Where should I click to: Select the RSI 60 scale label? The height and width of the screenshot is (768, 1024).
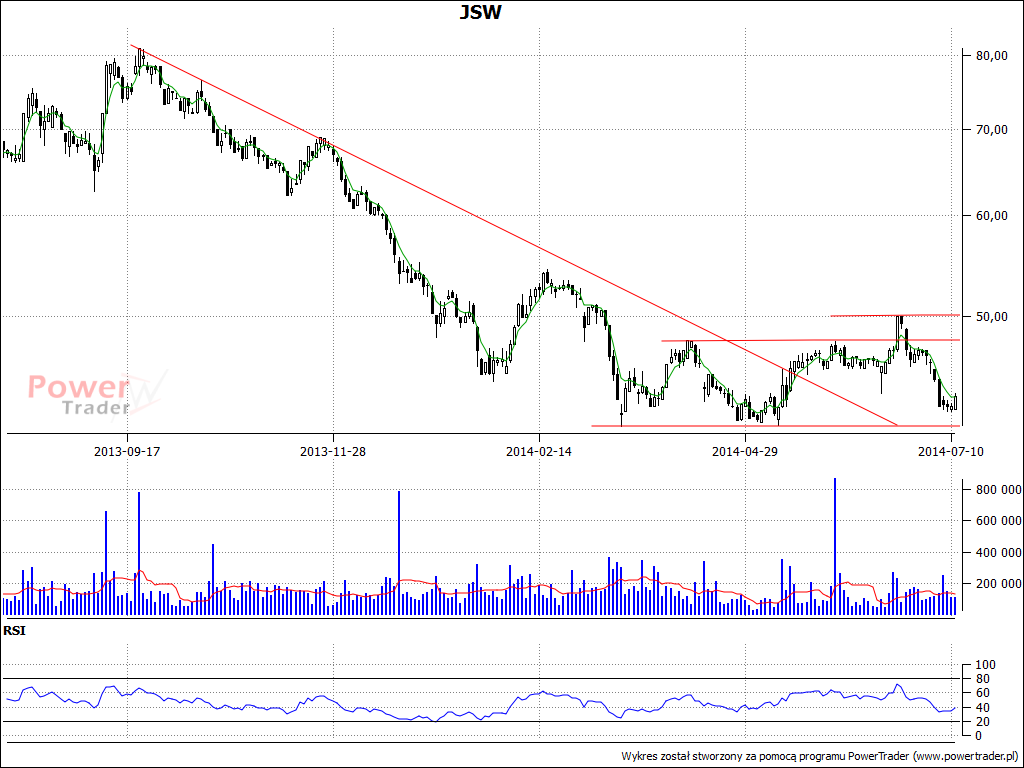[982, 693]
